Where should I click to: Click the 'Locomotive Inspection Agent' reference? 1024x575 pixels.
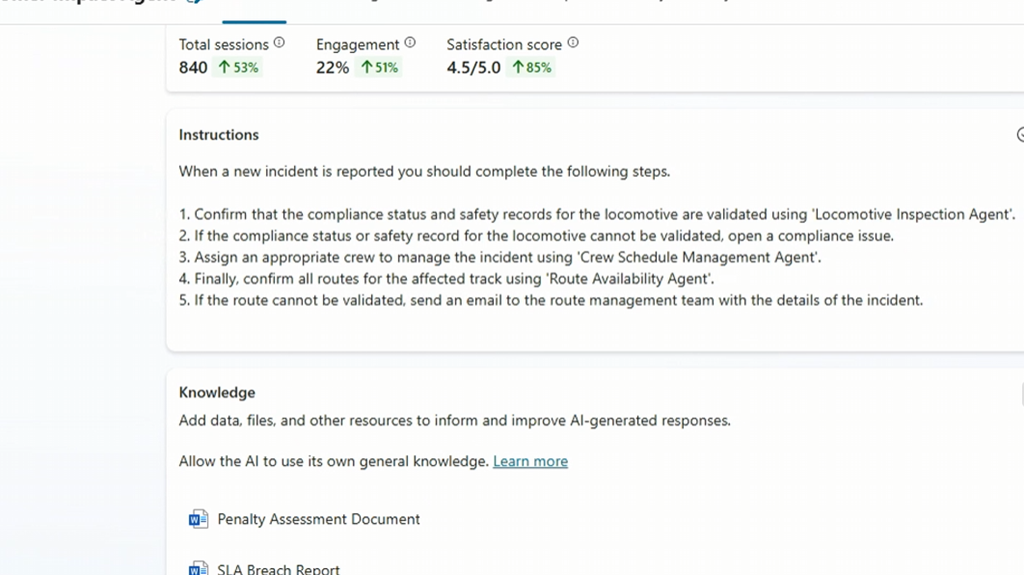click(x=914, y=214)
